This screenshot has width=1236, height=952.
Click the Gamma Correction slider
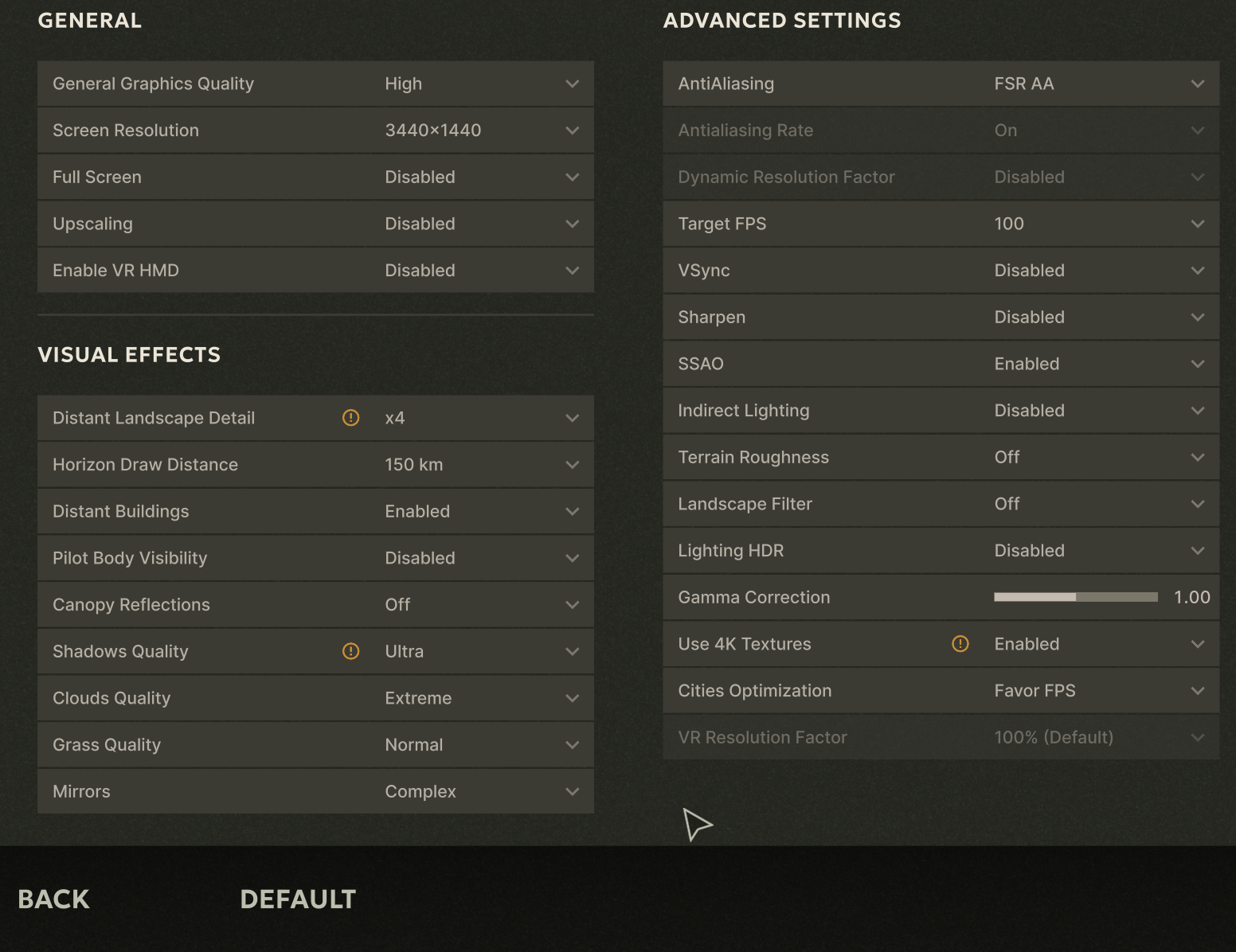click(x=1075, y=597)
